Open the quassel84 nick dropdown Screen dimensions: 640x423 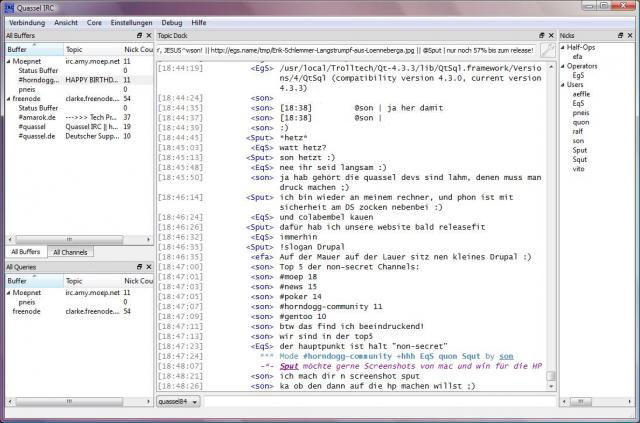click(178, 401)
